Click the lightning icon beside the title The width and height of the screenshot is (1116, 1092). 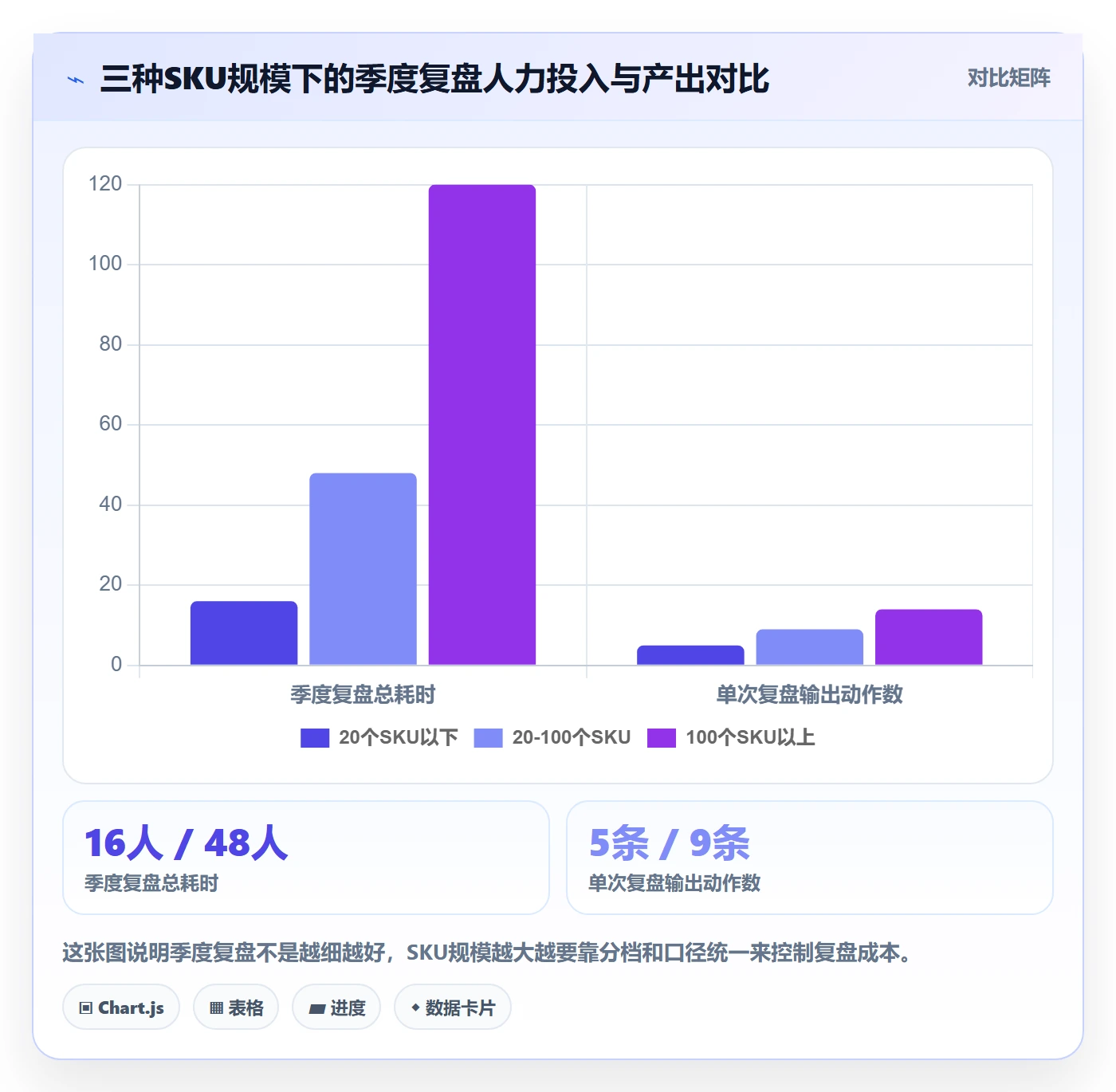[x=76, y=80]
